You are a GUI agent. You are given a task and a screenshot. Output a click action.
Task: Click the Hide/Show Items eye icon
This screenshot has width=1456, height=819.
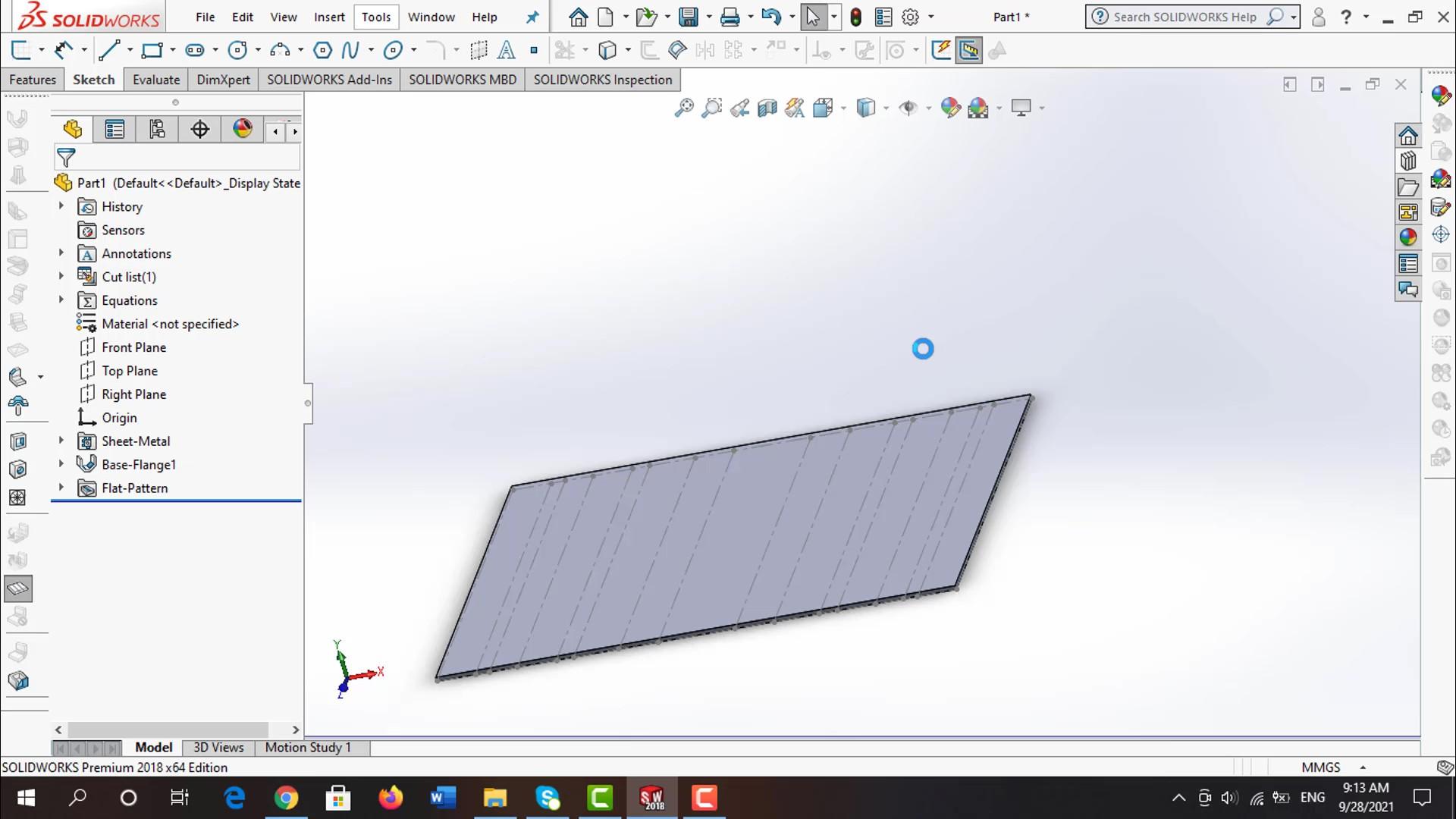[x=908, y=108]
